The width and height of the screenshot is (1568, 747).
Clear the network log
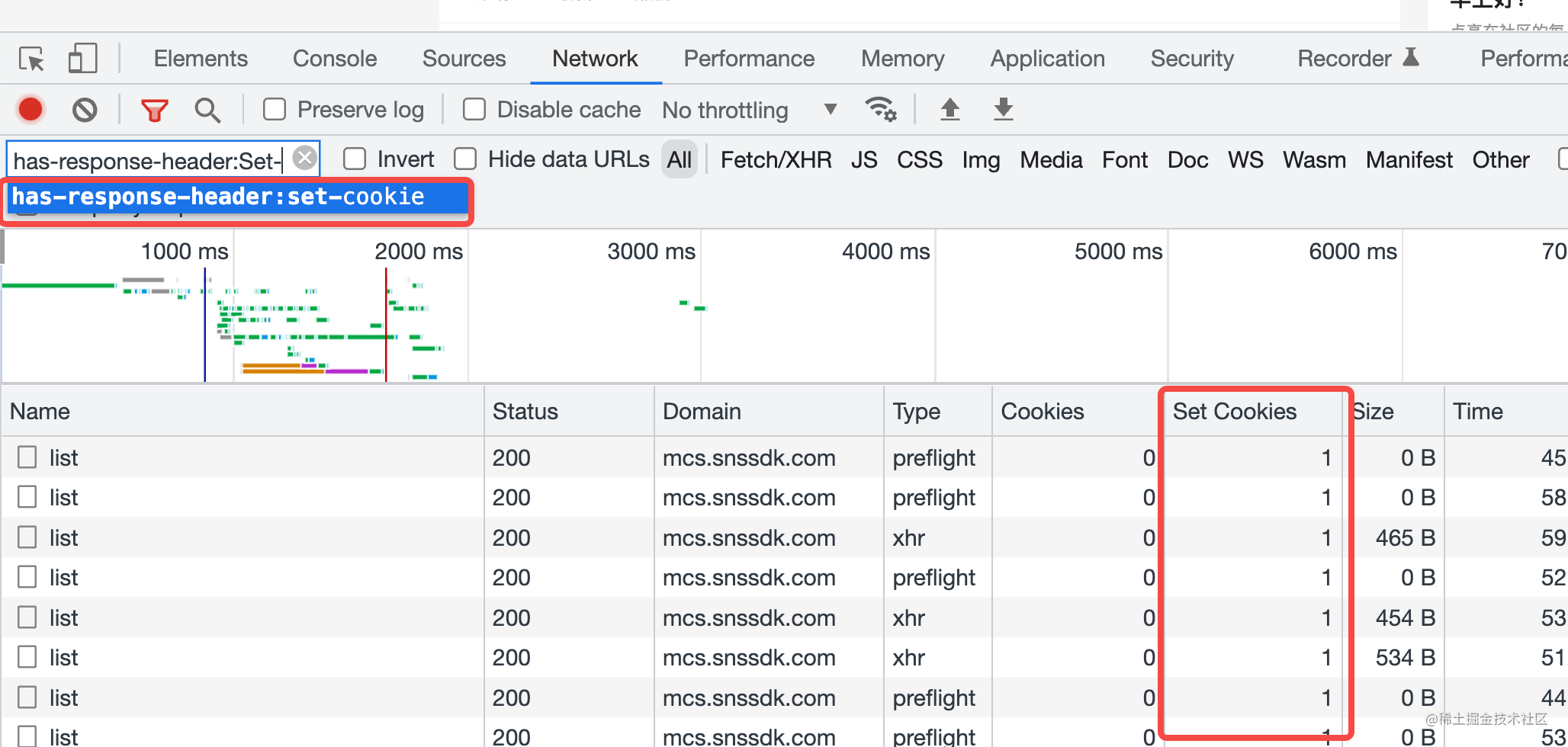click(85, 110)
